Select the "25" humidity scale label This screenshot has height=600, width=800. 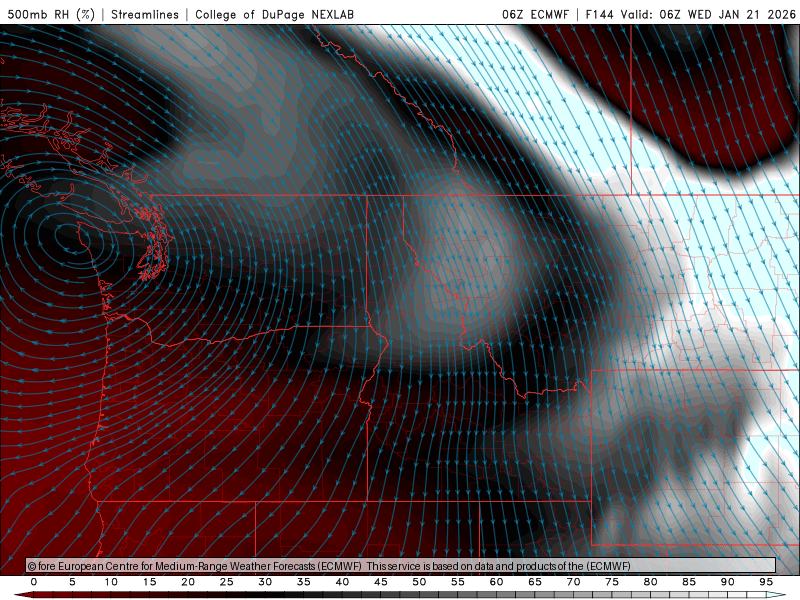[x=227, y=582]
